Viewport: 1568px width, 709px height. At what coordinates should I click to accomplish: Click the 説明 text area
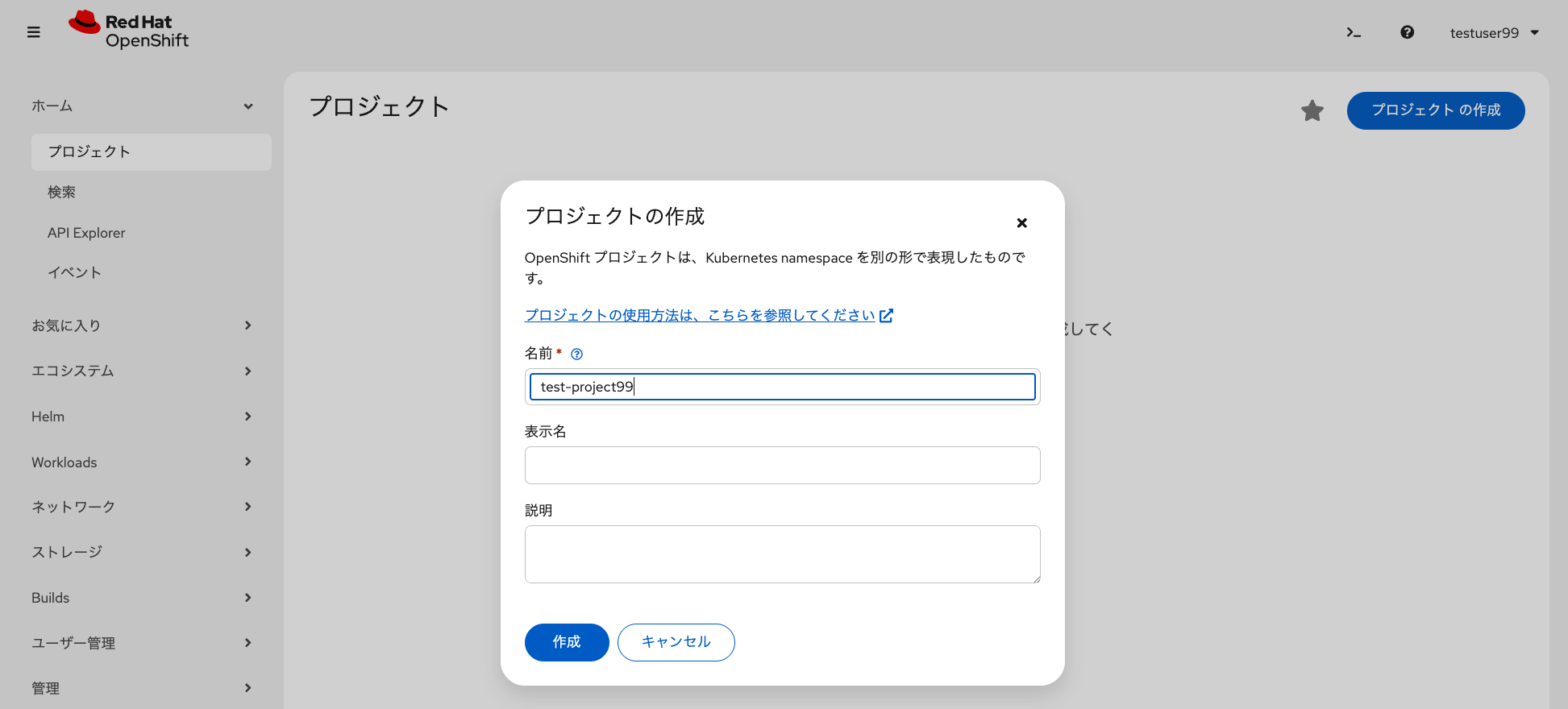pyautogui.click(x=783, y=554)
